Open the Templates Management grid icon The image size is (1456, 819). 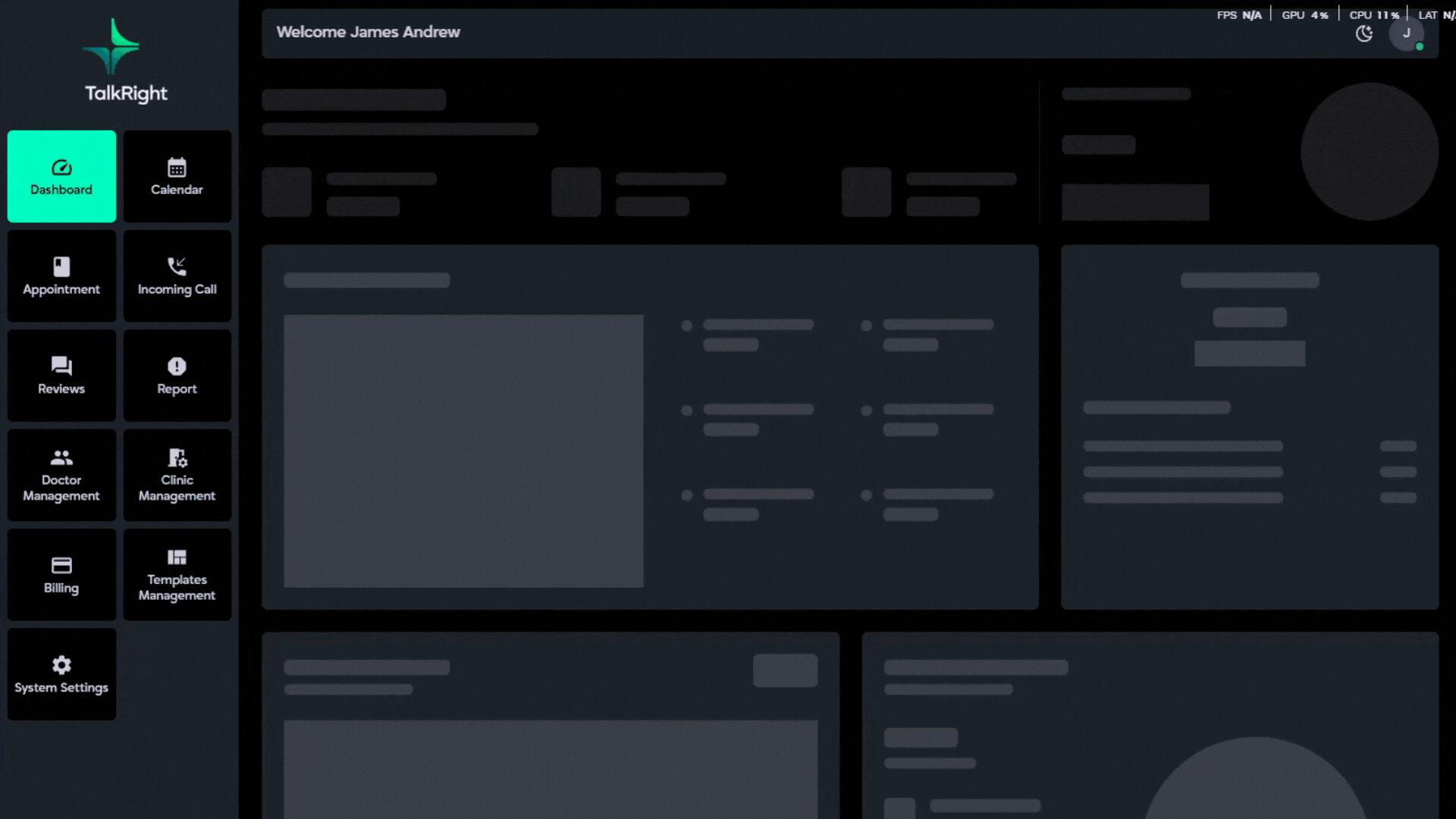click(177, 557)
